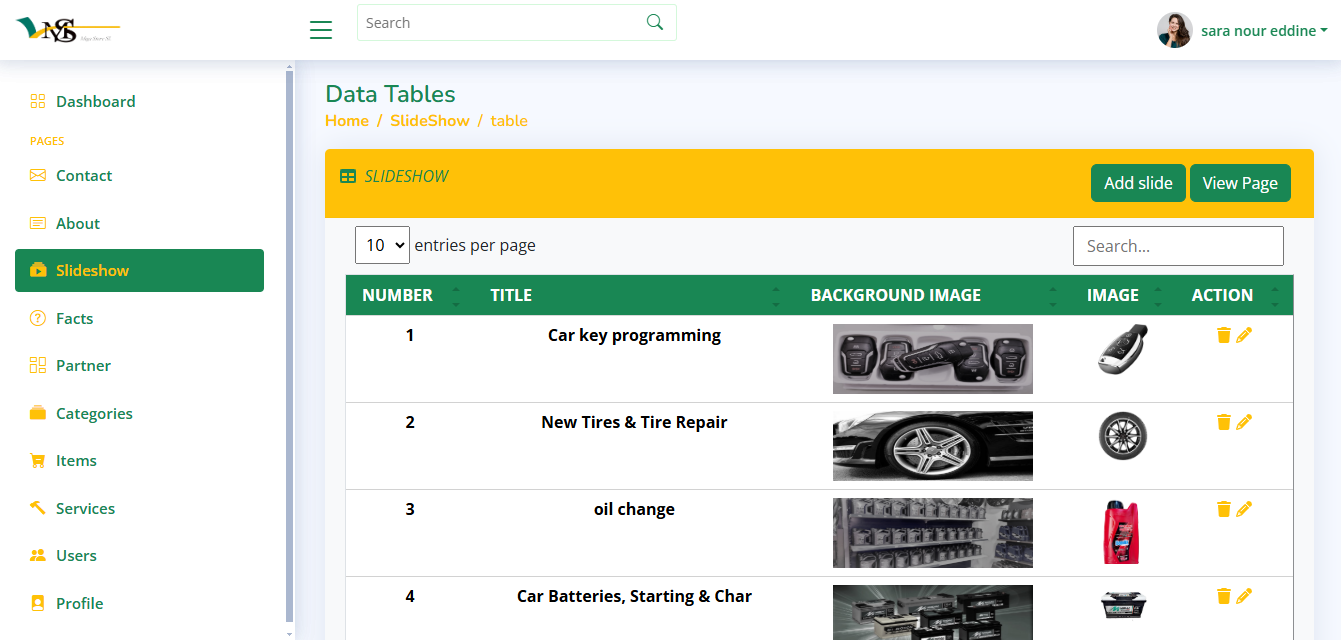The image size is (1341, 640).
Task: Click the Add slide button
Action: click(x=1138, y=183)
